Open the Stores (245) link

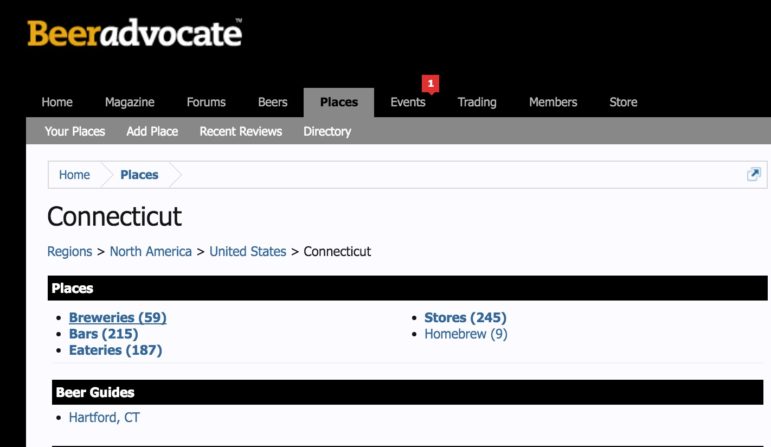(465, 318)
